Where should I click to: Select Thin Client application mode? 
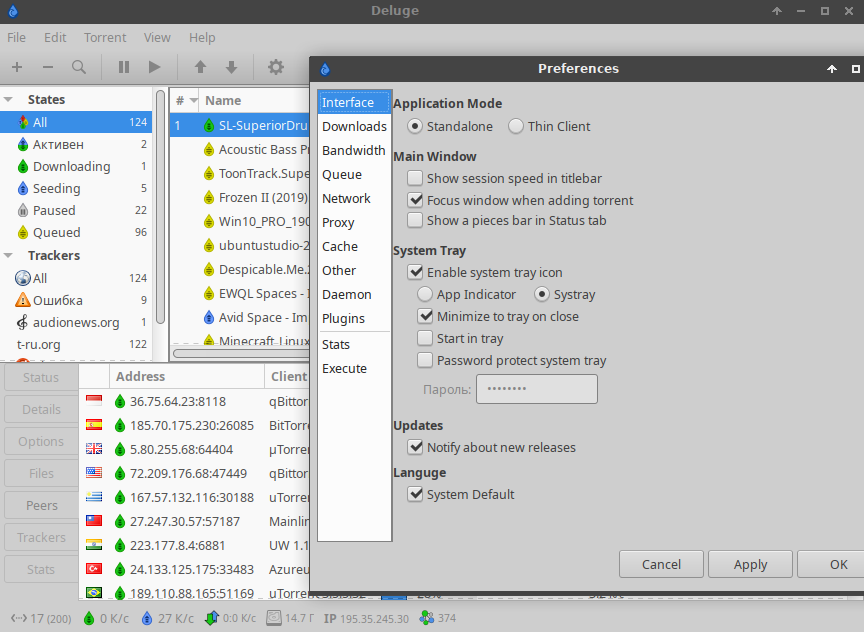[x=516, y=126]
